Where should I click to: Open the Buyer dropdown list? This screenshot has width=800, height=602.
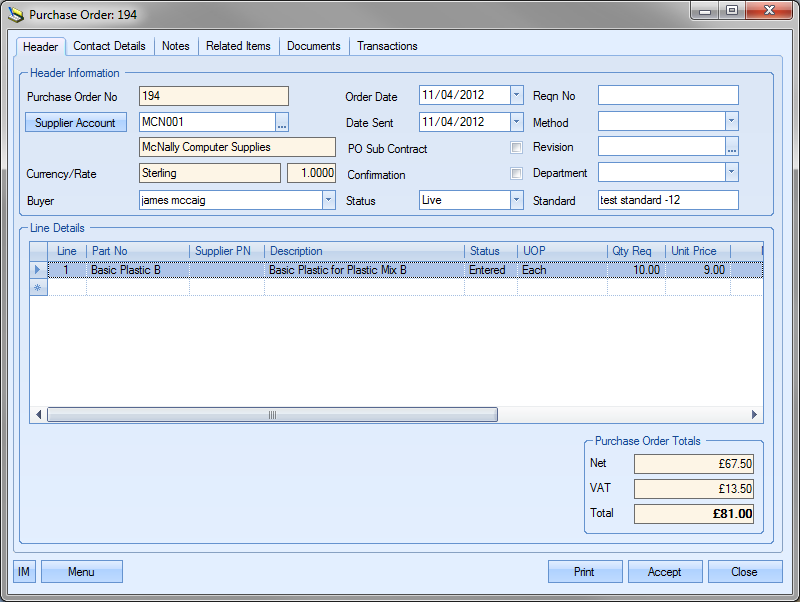coord(328,200)
